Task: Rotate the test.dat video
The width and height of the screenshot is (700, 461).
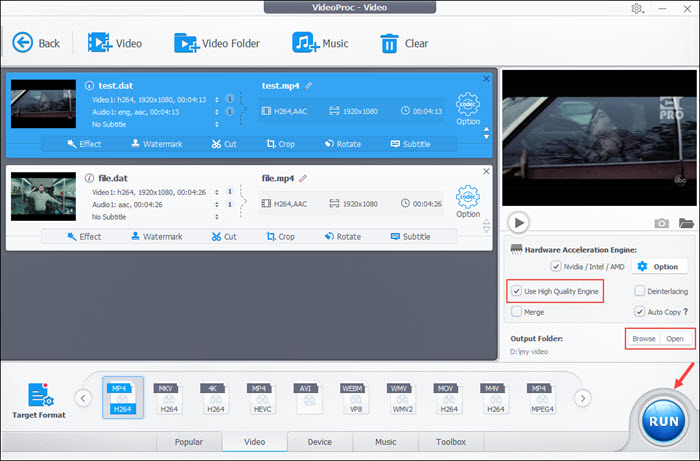Action: click(x=343, y=144)
